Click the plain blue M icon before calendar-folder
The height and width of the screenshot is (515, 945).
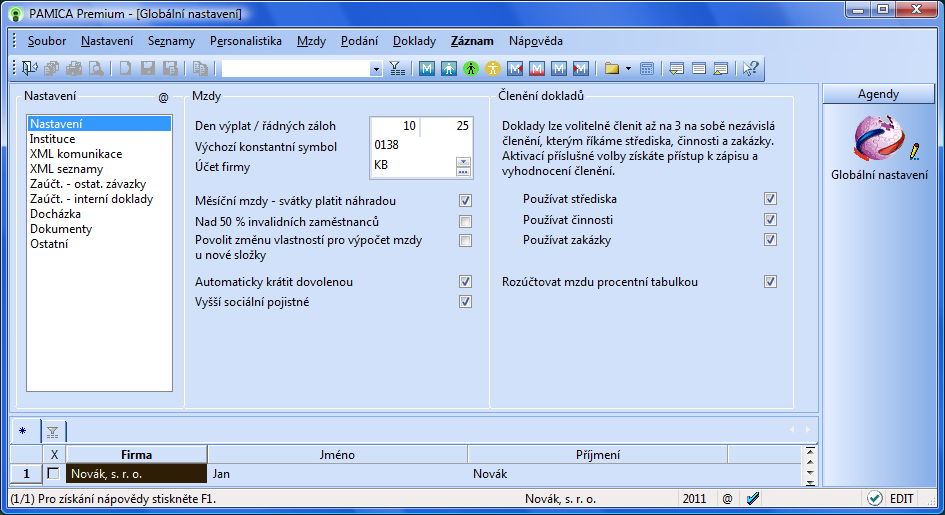coord(559,69)
